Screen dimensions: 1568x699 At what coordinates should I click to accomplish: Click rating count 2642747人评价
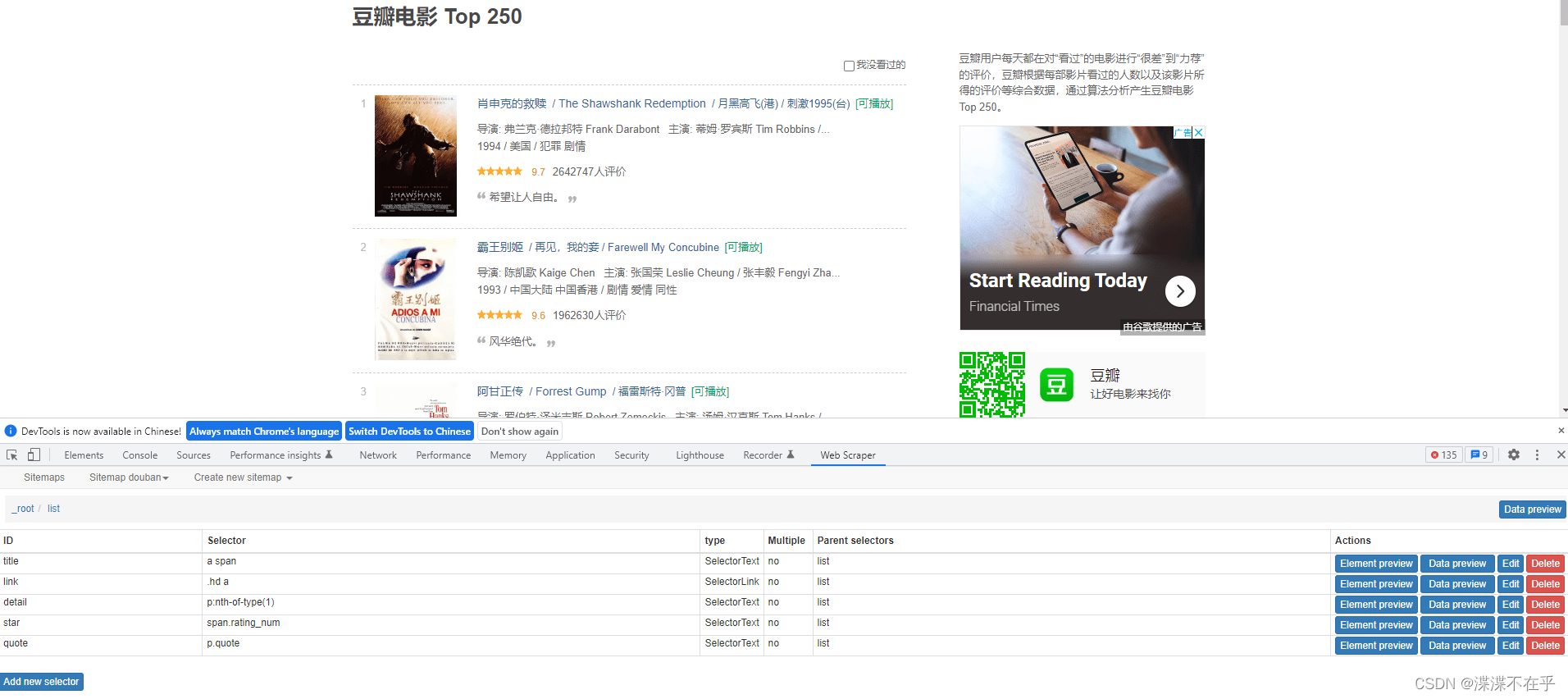point(589,171)
